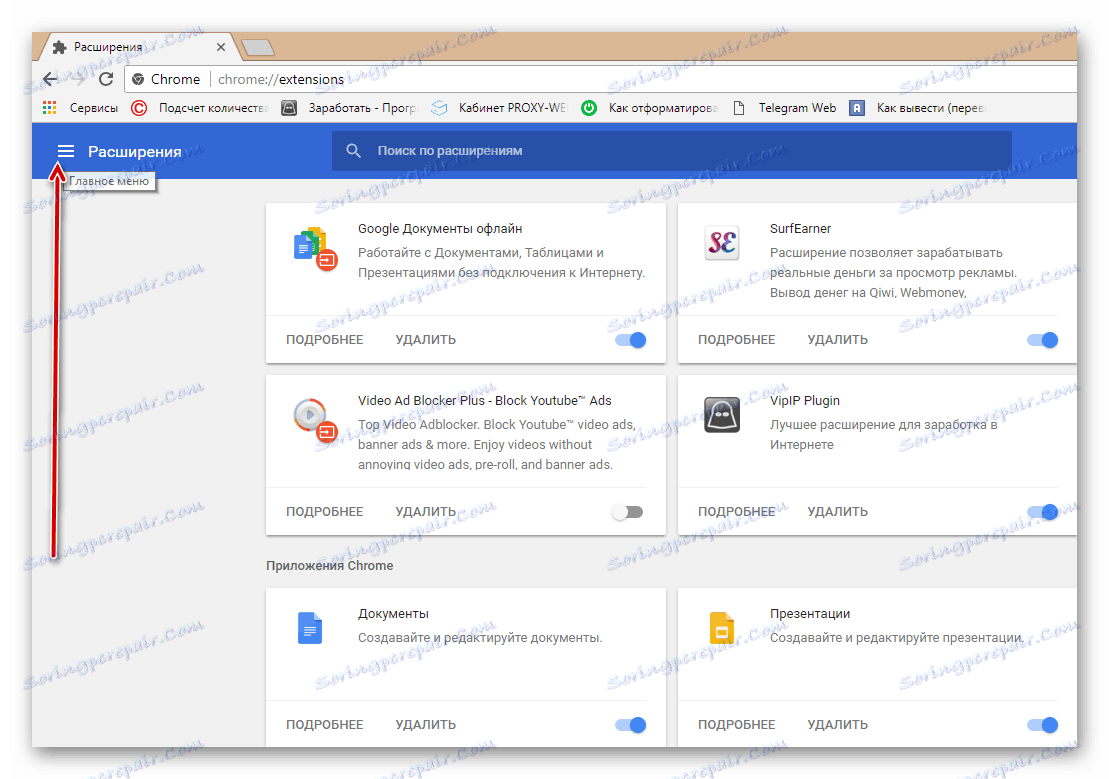Toggle off the Презентации app

click(1043, 725)
